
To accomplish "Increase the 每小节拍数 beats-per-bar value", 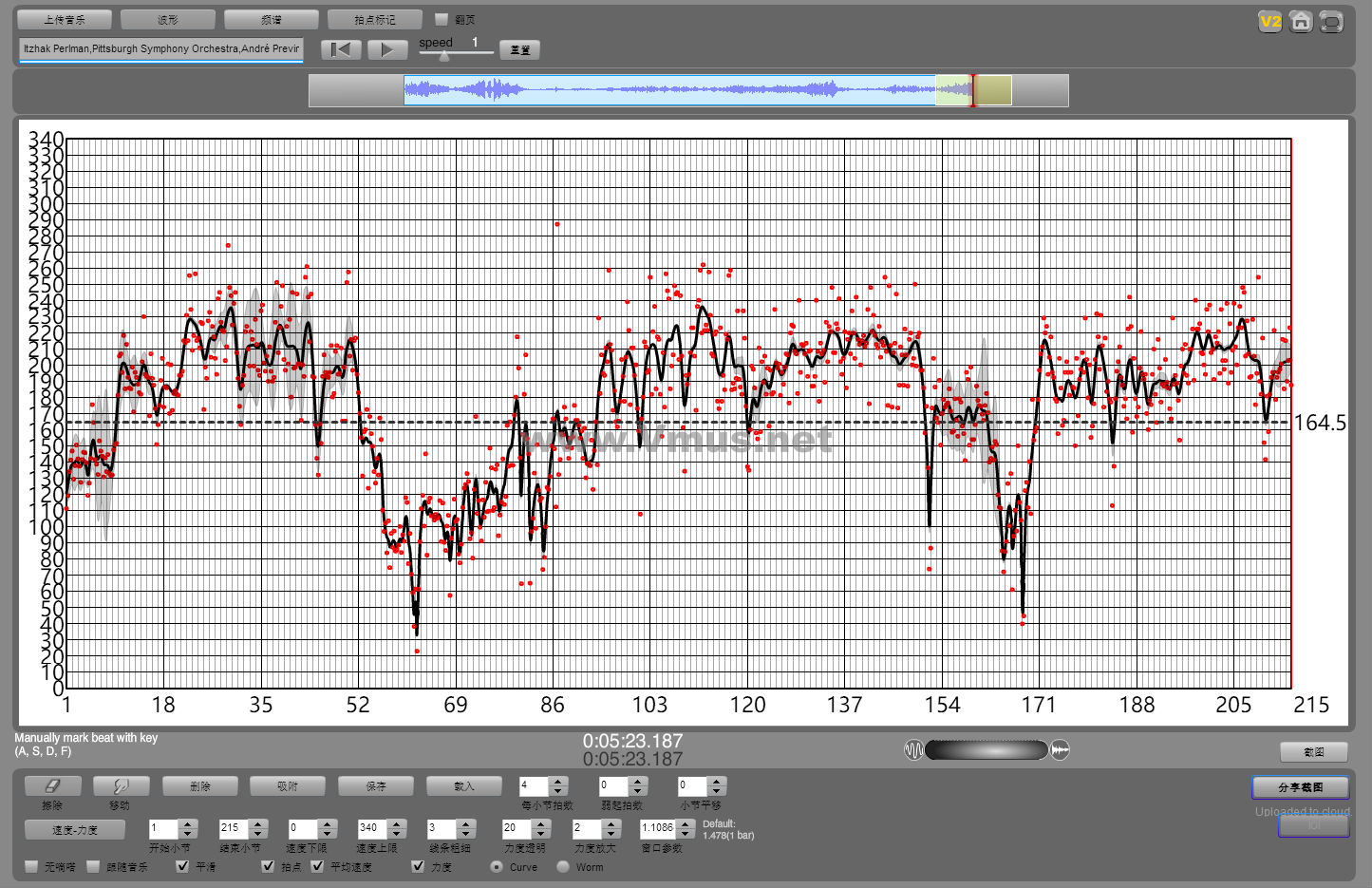I will (x=558, y=782).
